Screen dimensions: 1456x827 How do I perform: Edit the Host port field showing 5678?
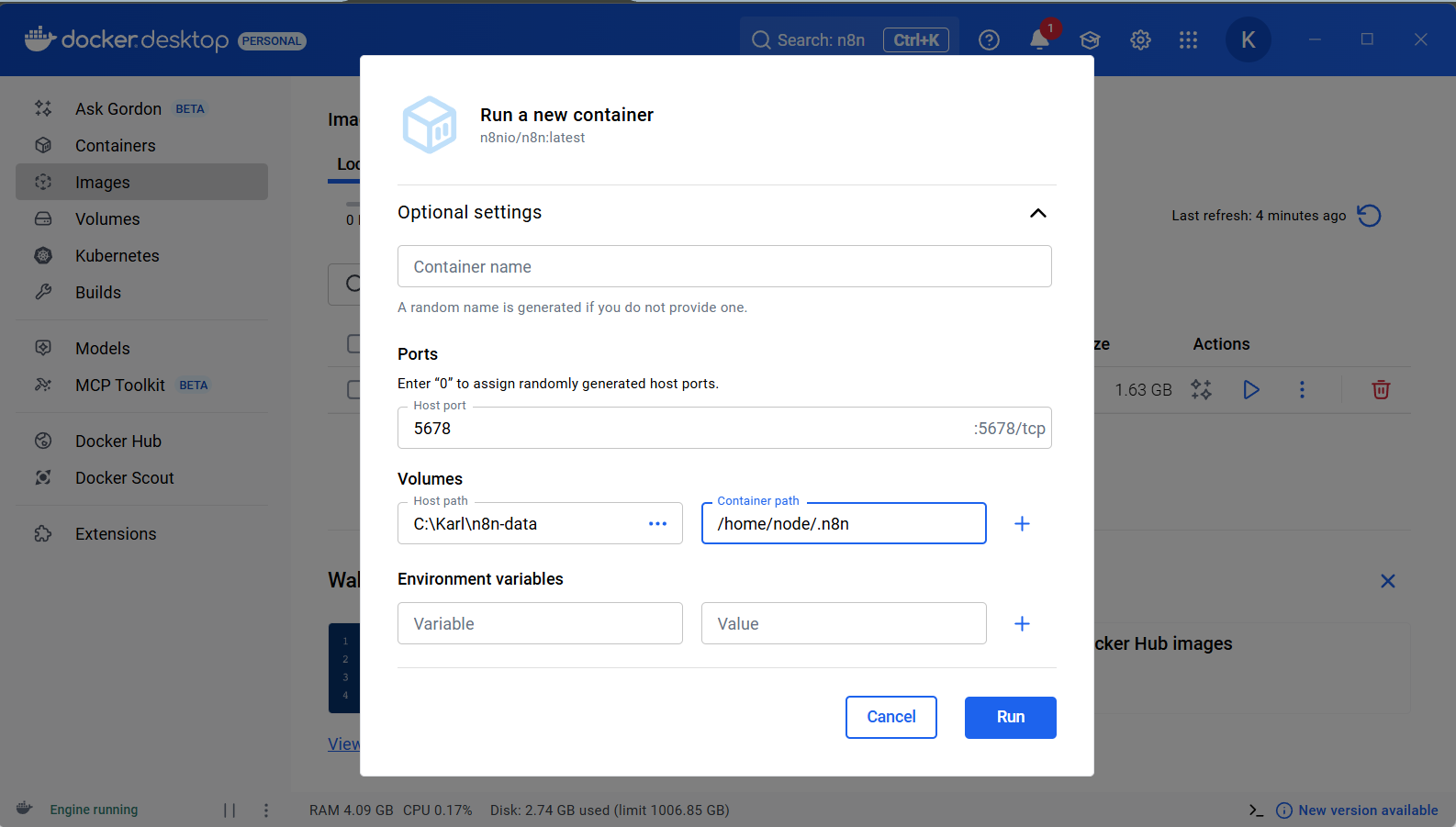pyautogui.click(x=724, y=428)
